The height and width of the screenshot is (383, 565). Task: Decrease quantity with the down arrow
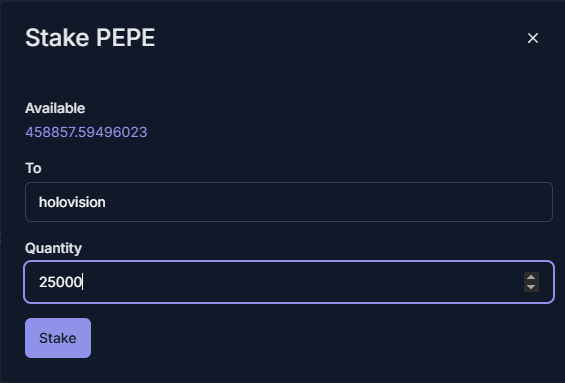click(531, 287)
